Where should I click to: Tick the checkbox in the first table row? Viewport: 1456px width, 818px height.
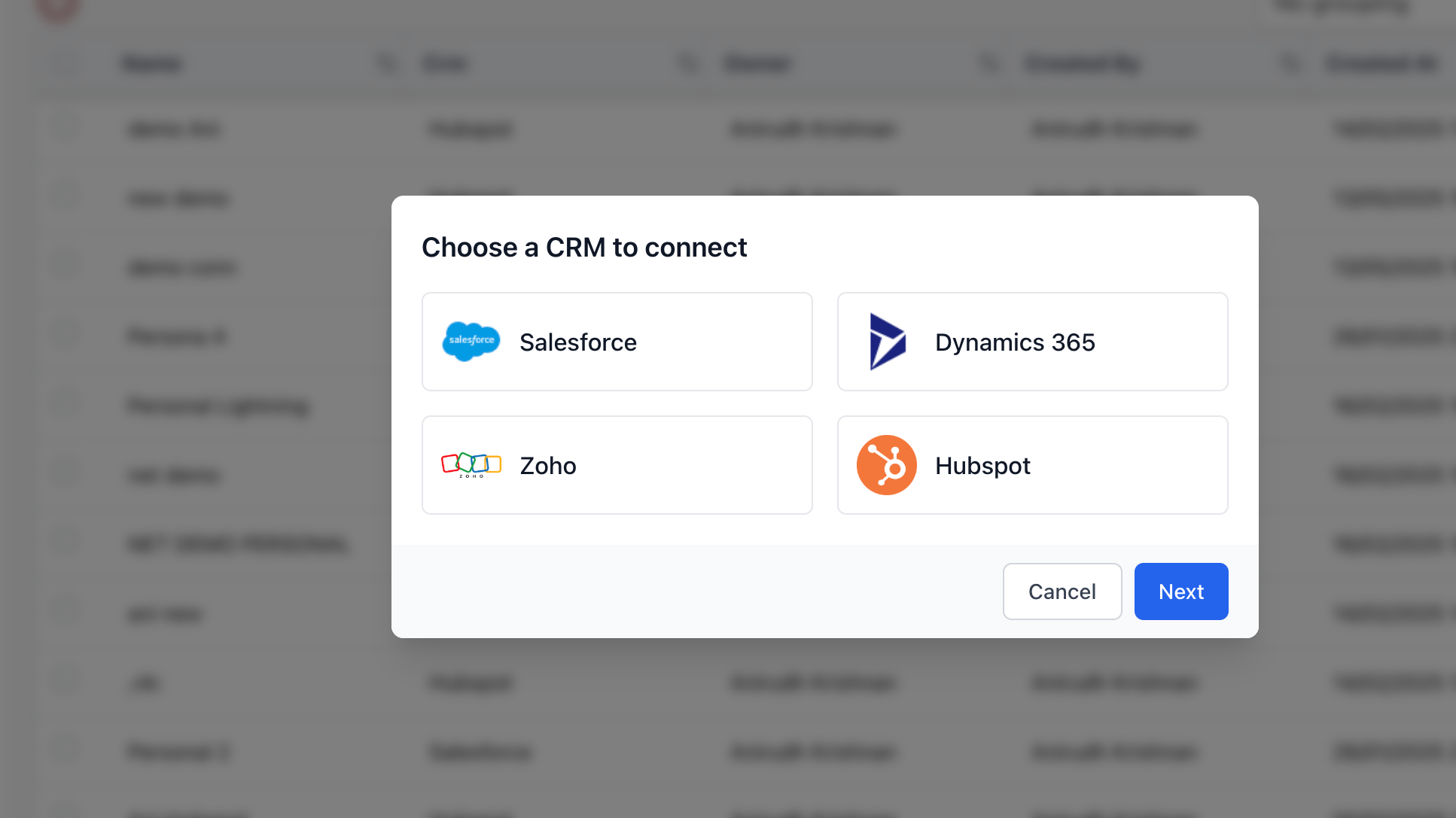[65, 128]
